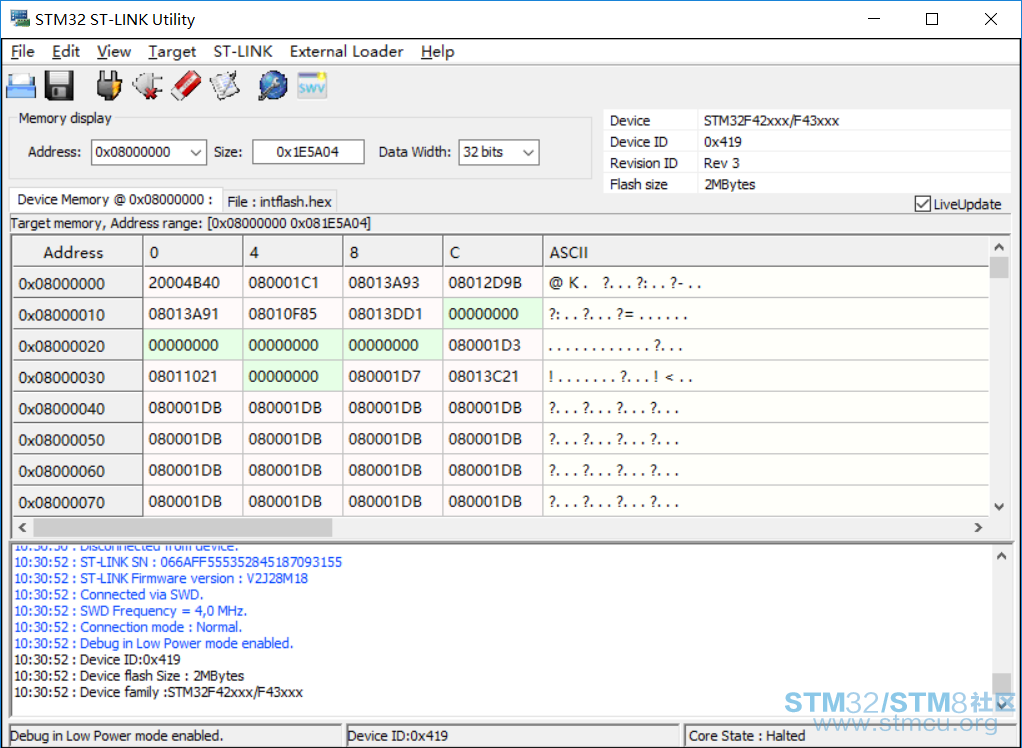1022x748 pixels.
Task: Click the Core State : Halted status entry
Action: tap(746, 736)
